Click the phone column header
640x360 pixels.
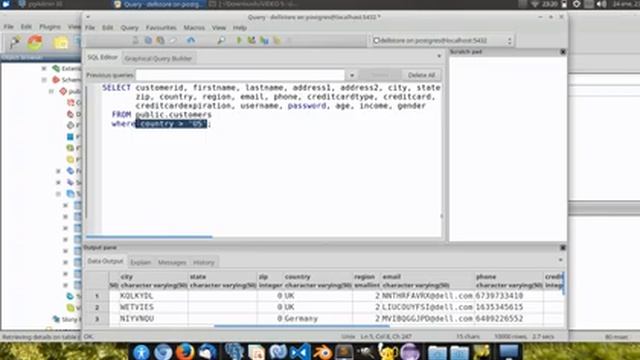[x=509, y=281]
